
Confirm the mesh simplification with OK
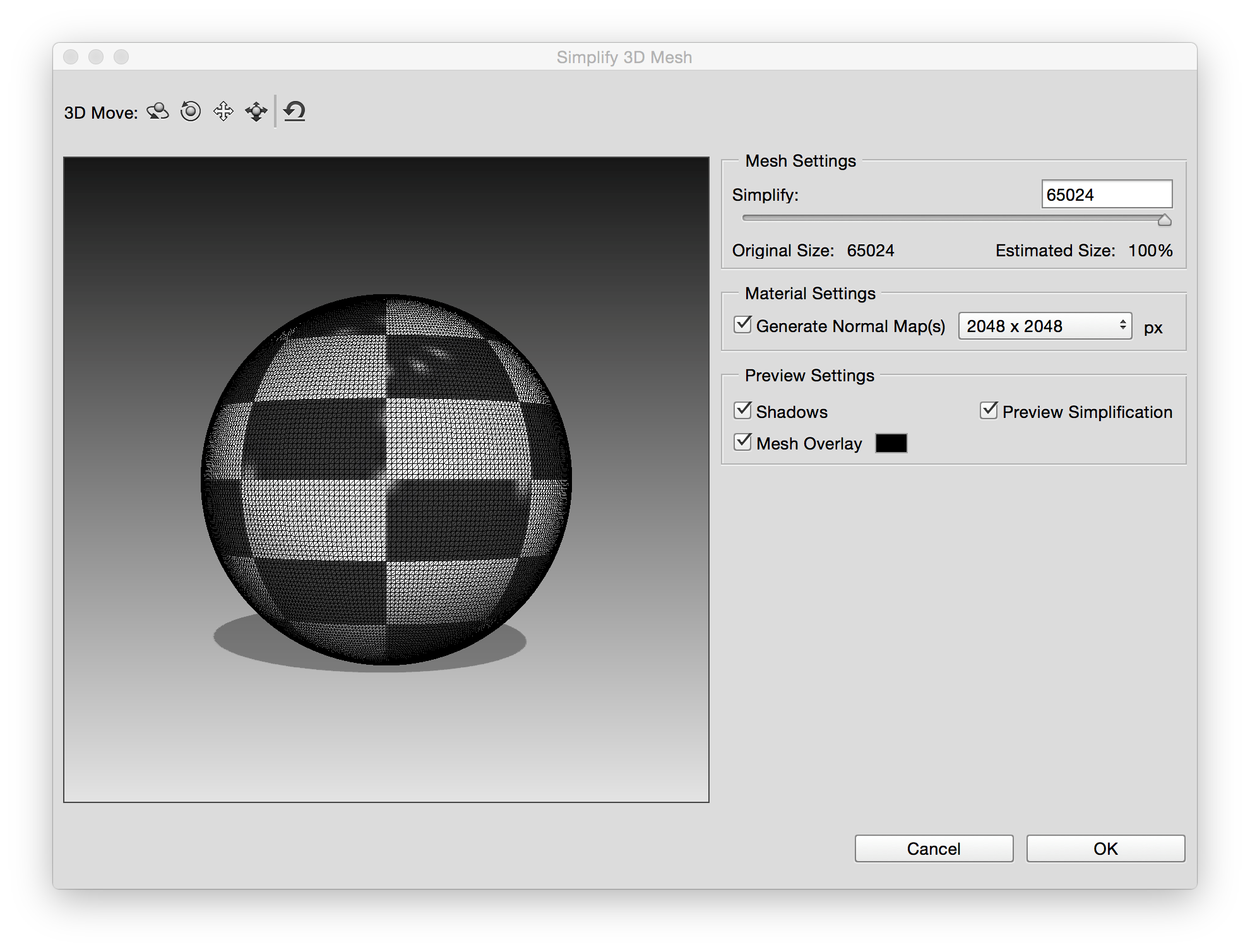[x=1104, y=848]
